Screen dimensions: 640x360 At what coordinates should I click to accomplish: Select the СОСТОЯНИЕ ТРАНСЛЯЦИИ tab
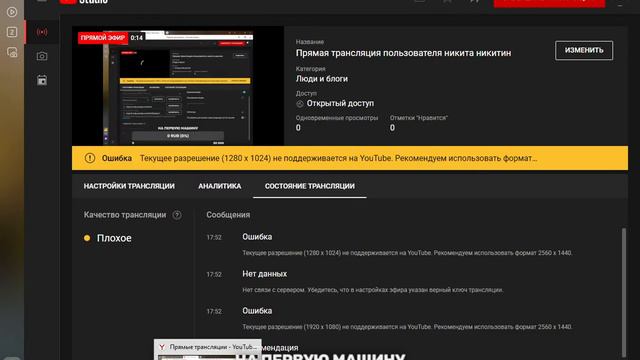click(310, 186)
